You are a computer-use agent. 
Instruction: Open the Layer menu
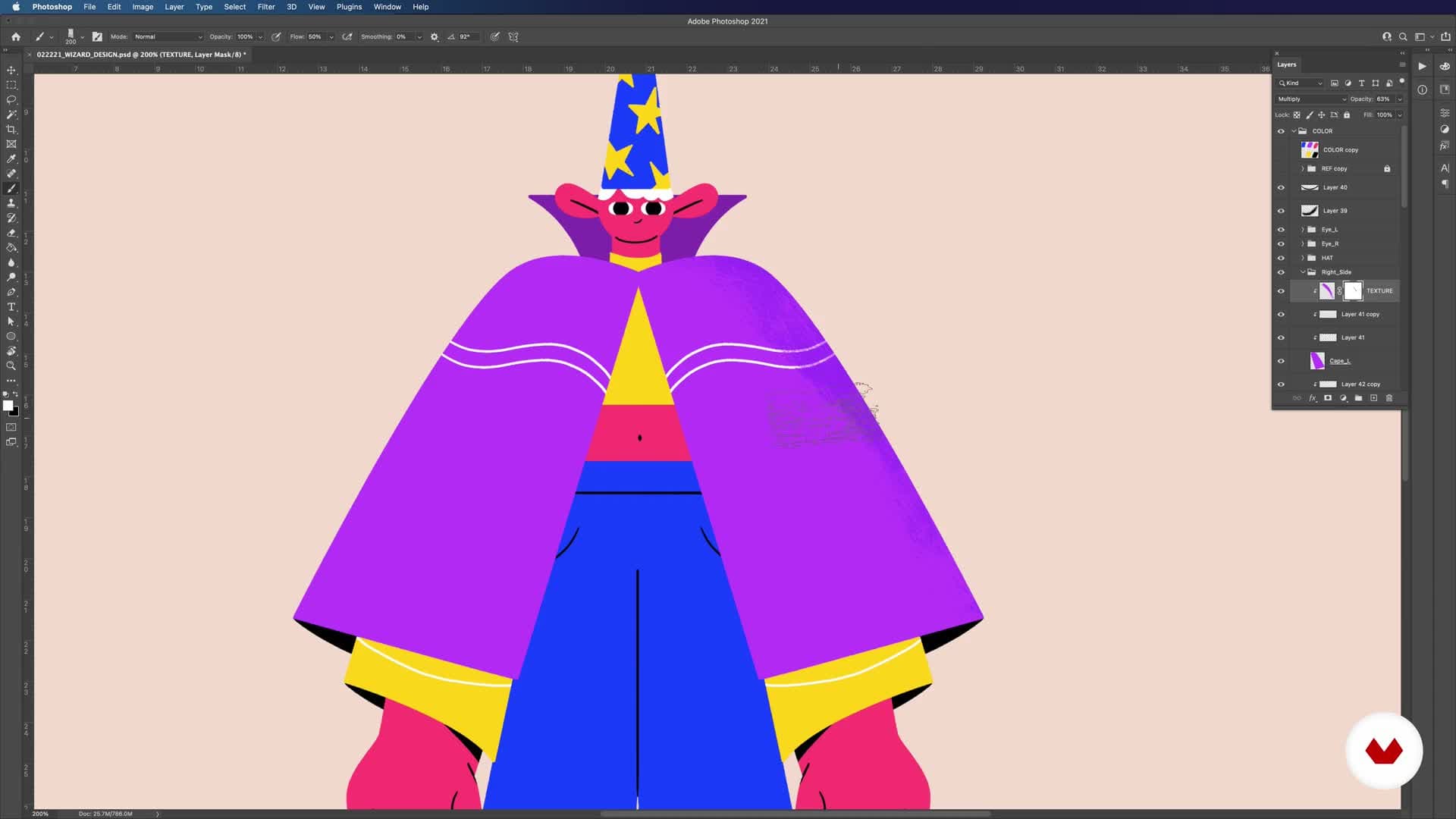[174, 7]
